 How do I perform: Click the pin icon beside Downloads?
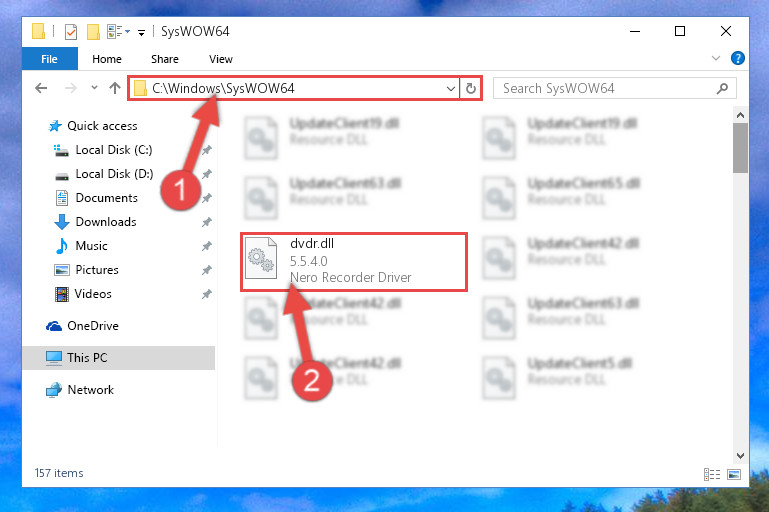207,222
